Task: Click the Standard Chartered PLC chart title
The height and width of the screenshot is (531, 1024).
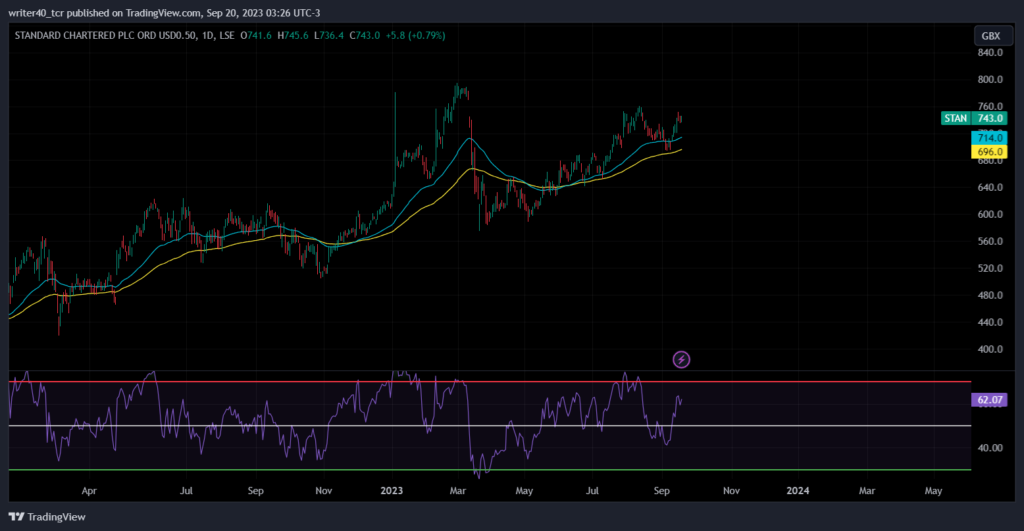Action: pyautogui.click(x=105, y=35)
